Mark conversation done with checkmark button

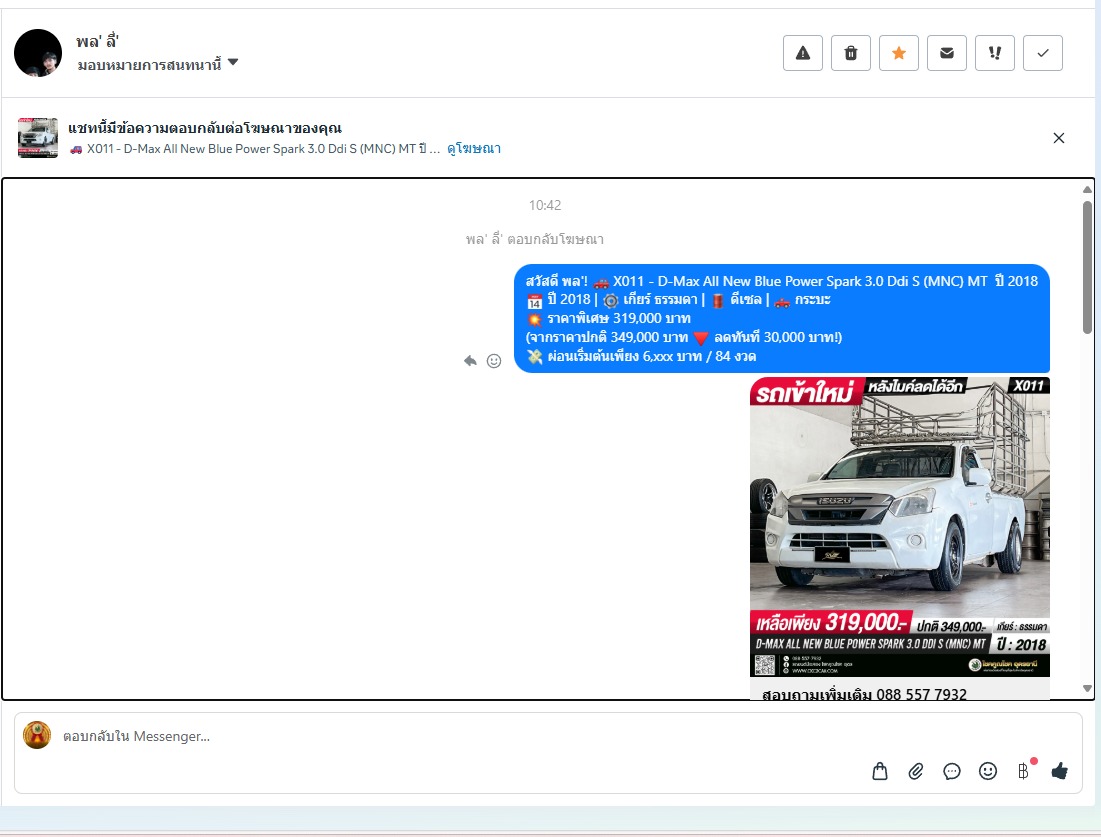coord(1043,53)
